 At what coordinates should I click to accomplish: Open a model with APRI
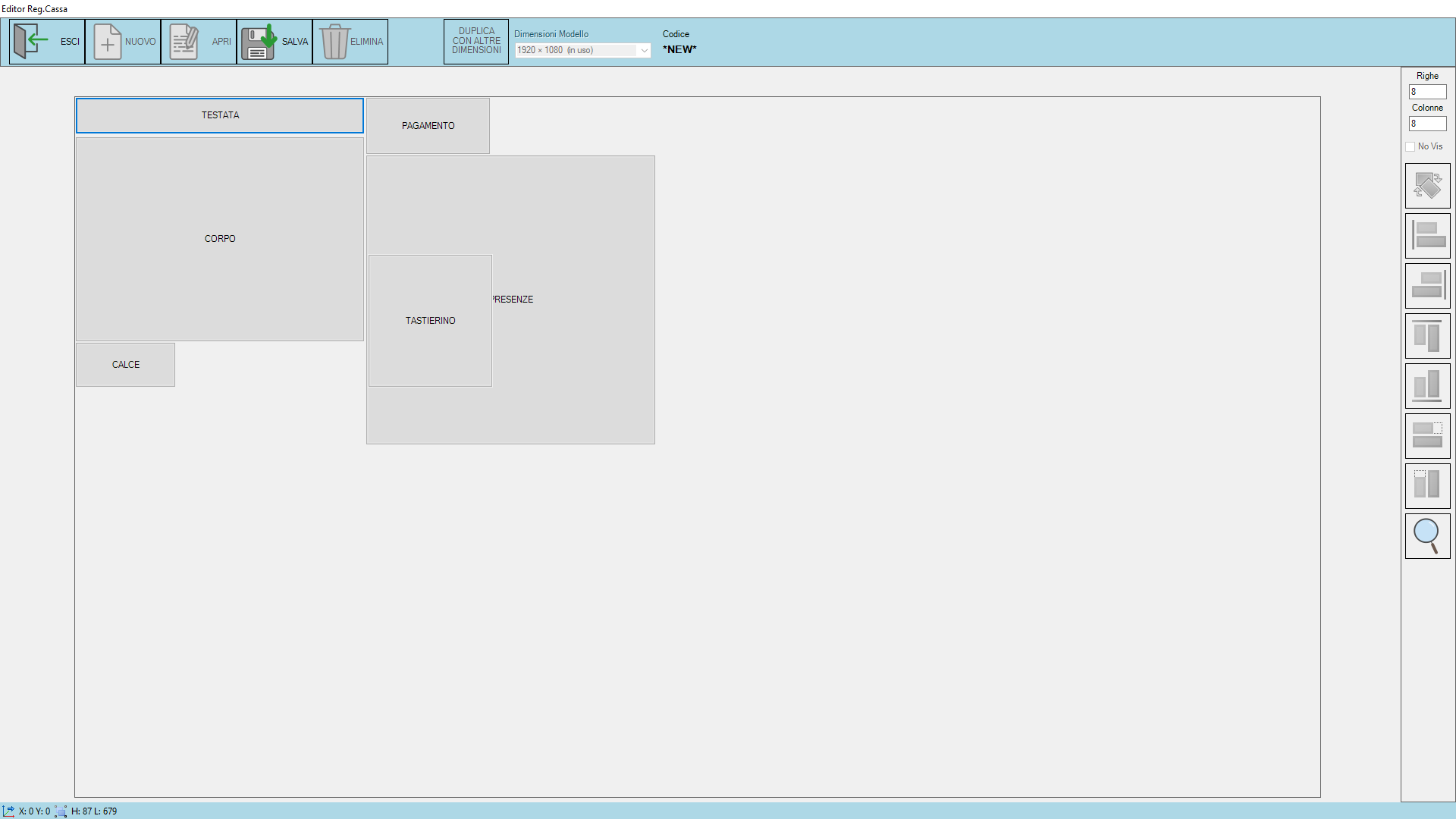199,41
